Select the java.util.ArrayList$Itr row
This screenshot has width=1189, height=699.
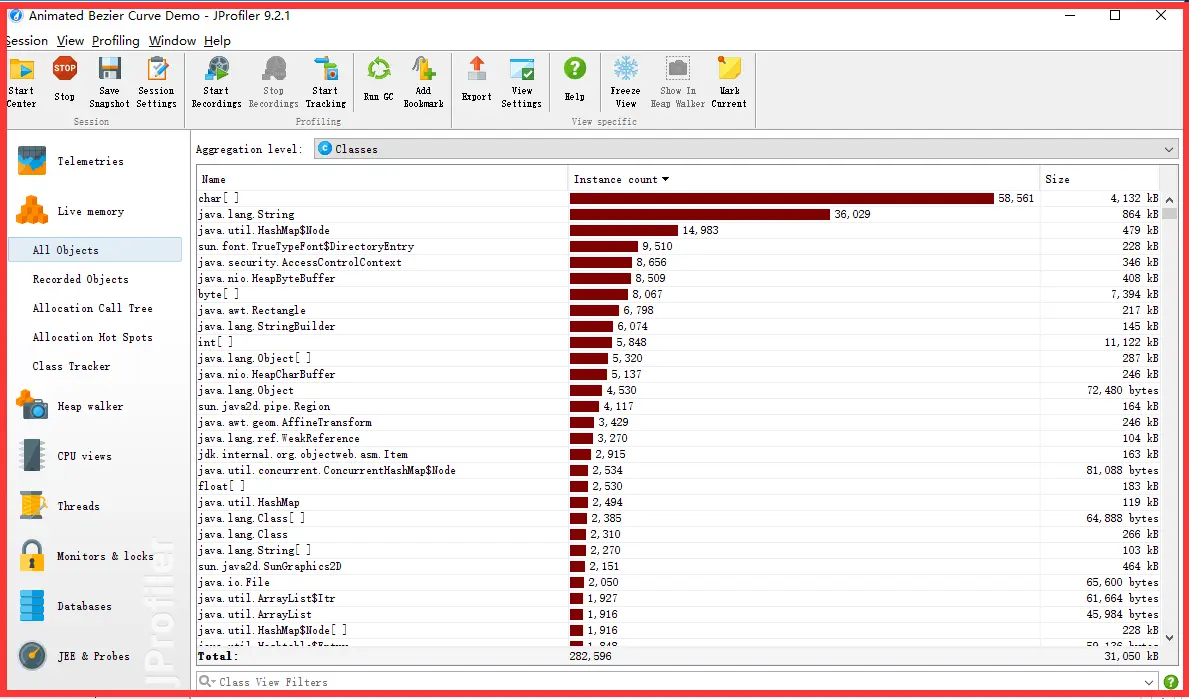pos(679,599)
